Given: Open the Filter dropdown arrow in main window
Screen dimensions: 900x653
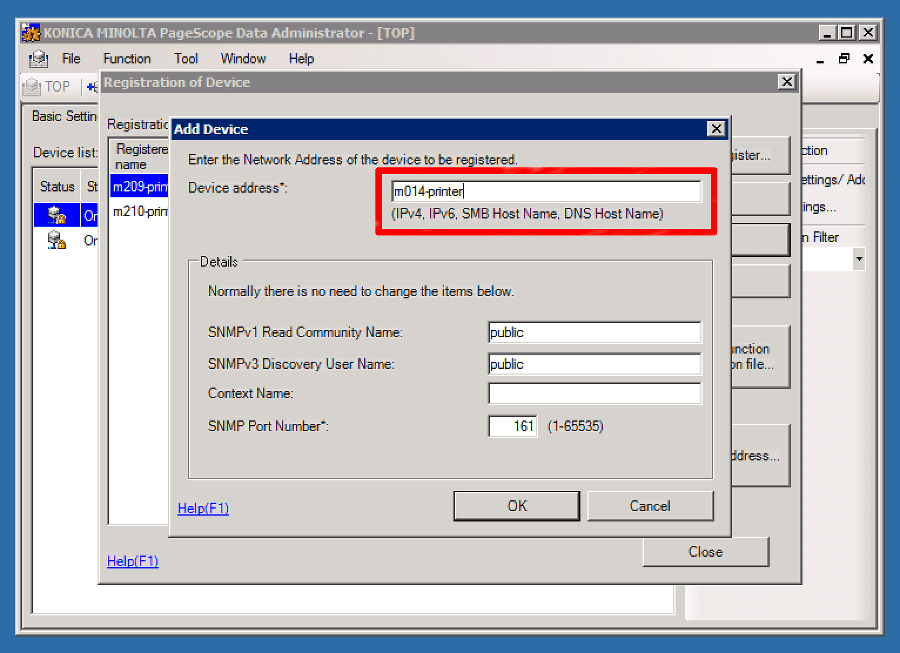Looking at the screenshot, I should click(859, 259).
